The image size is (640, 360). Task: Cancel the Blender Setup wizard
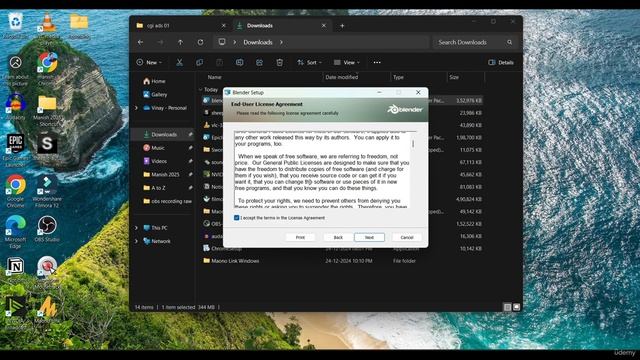pyautogui.click(x=407, y=237)
